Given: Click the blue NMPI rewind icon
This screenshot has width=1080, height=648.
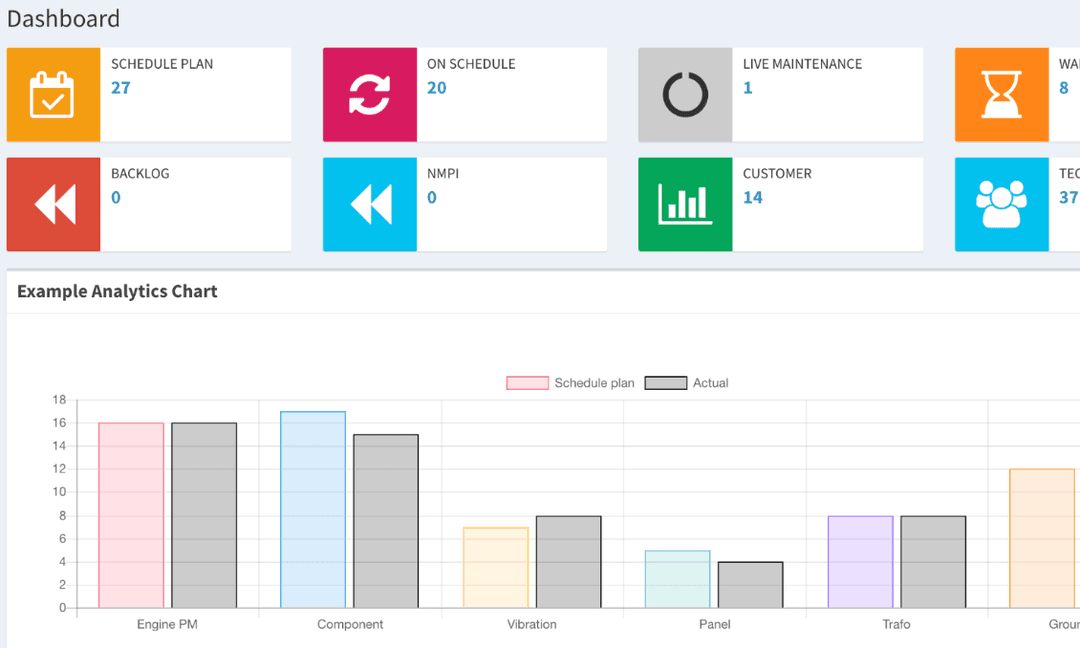Looking at the screenshot, I should (x=369, y=204).
